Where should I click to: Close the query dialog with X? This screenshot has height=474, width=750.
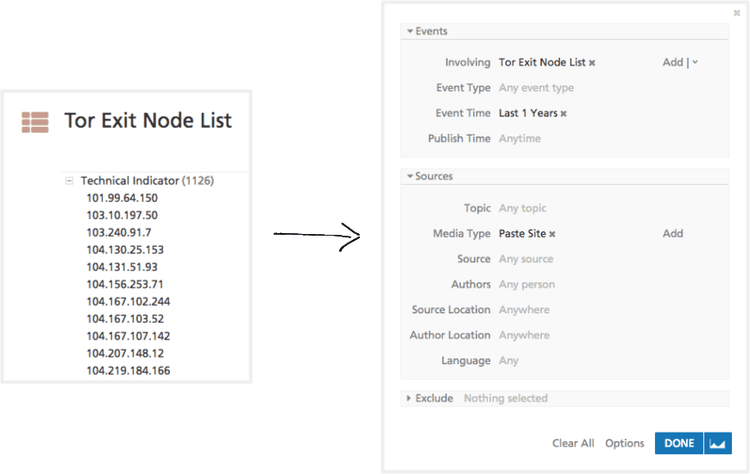click(x=737, y=13)
